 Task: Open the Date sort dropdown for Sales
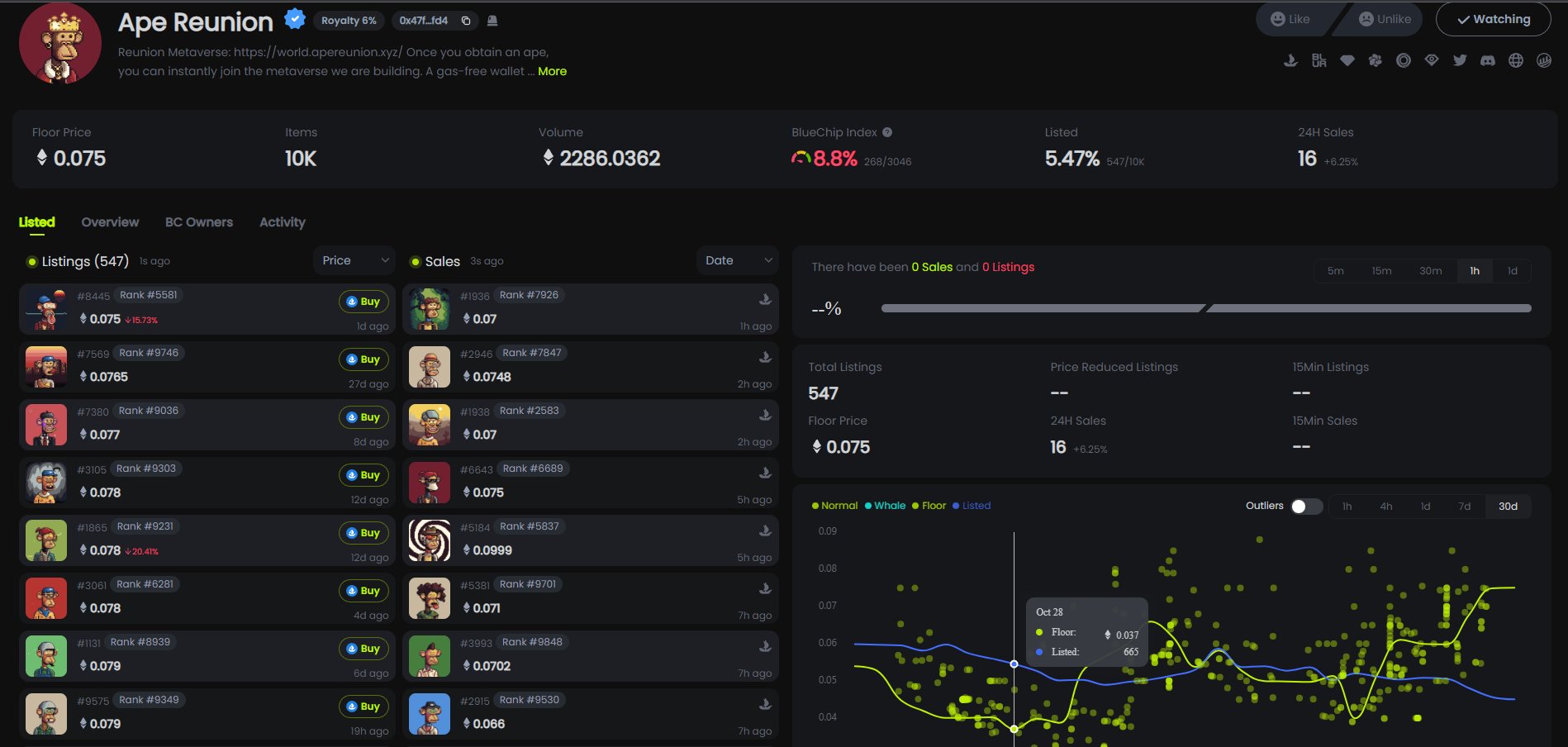coord(738,260)
